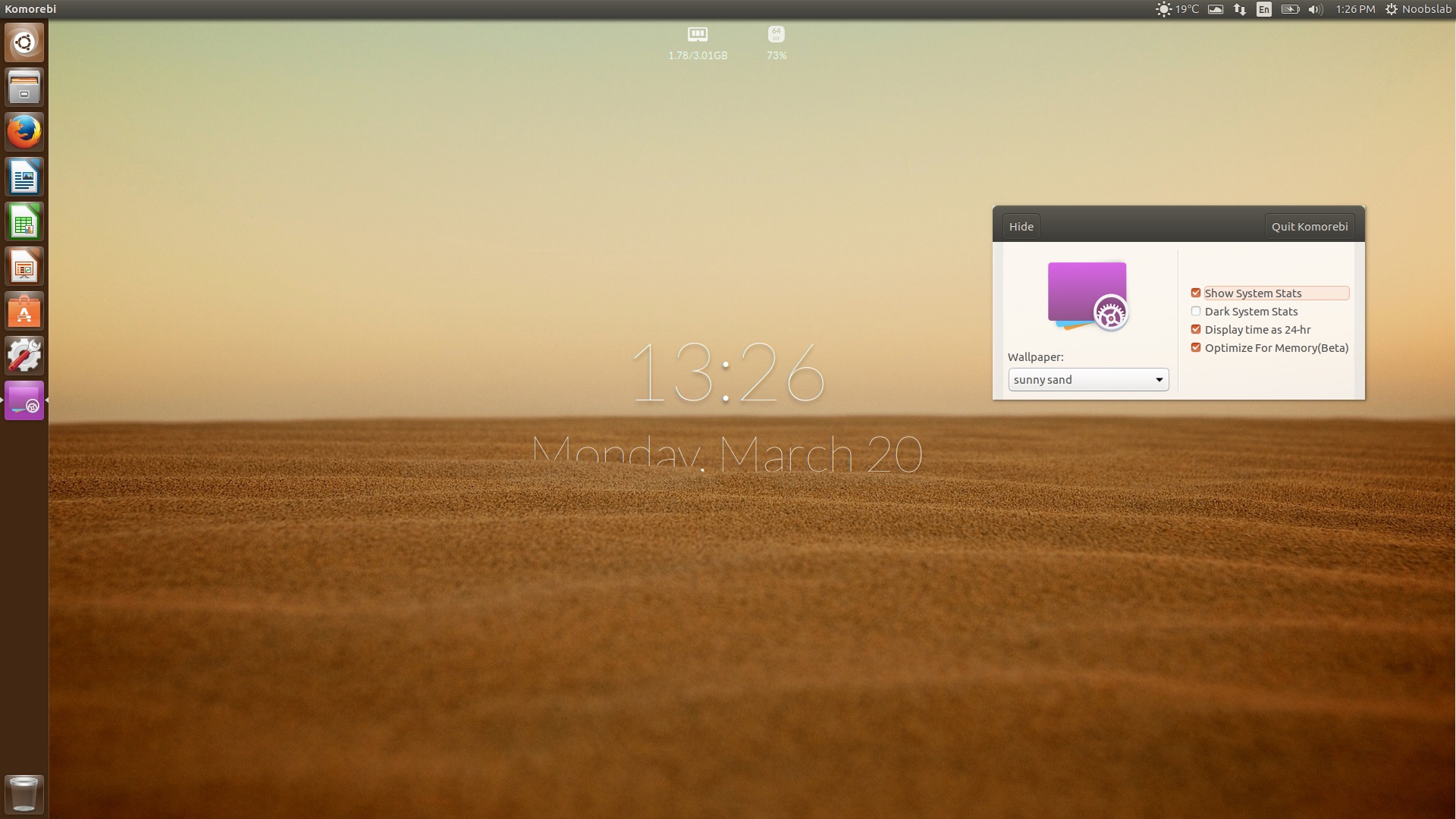1456x819 pixels.
Task: Open LibreOffice Impress from the launcher
Action: tap(24, 267)
